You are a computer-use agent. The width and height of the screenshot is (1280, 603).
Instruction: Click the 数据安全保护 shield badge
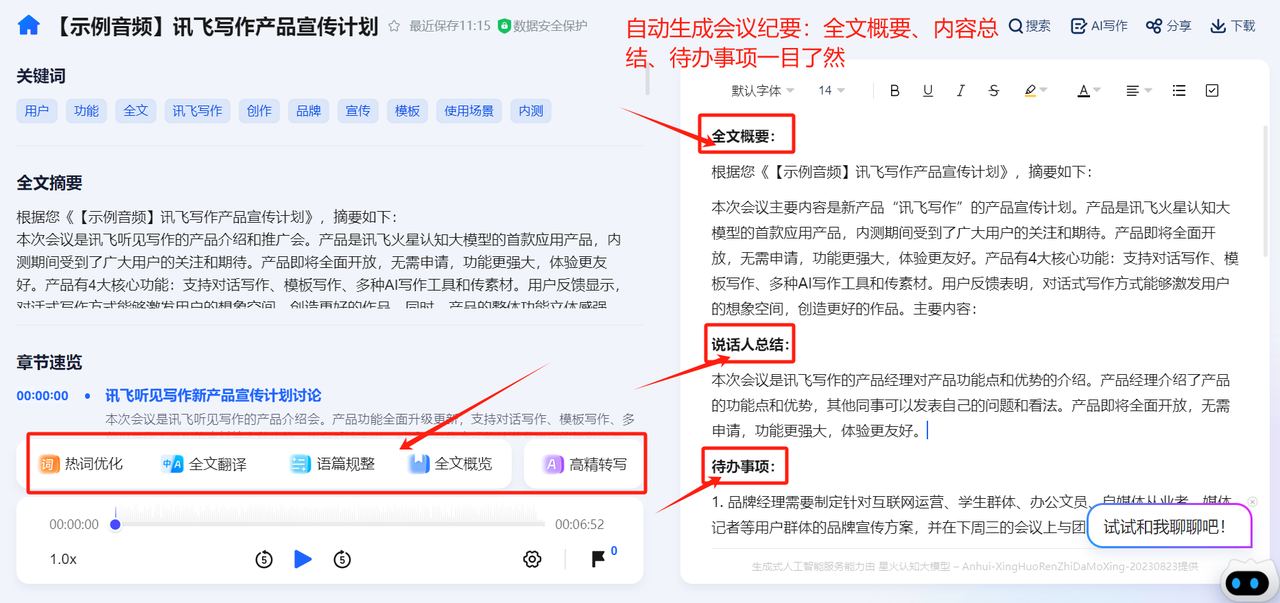pos(542,26)
